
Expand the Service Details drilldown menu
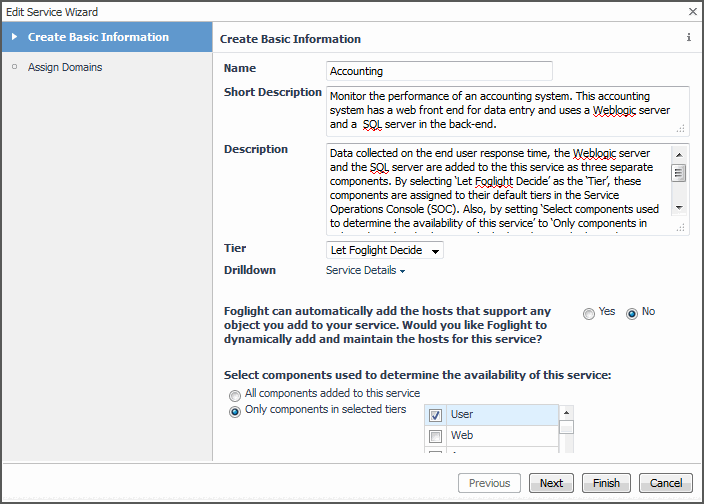[365, 270]
